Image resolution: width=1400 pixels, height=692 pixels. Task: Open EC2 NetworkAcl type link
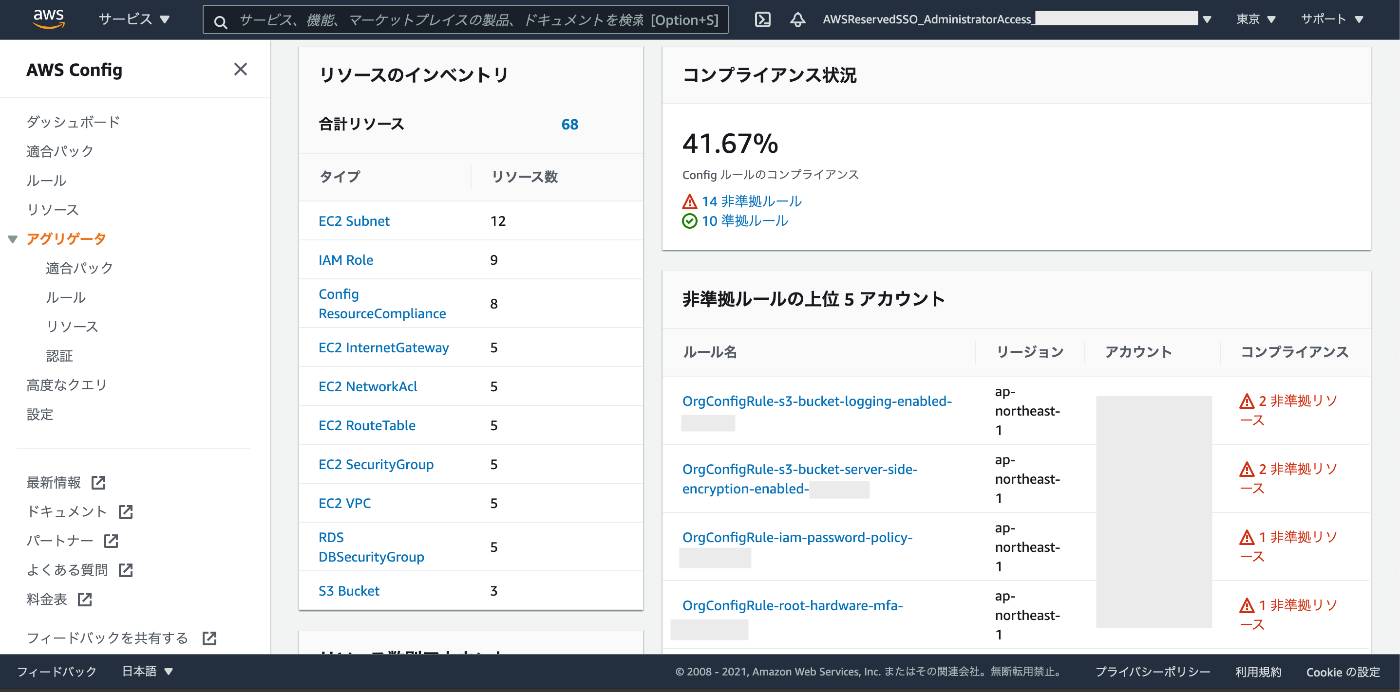click(x=368, y=387)
